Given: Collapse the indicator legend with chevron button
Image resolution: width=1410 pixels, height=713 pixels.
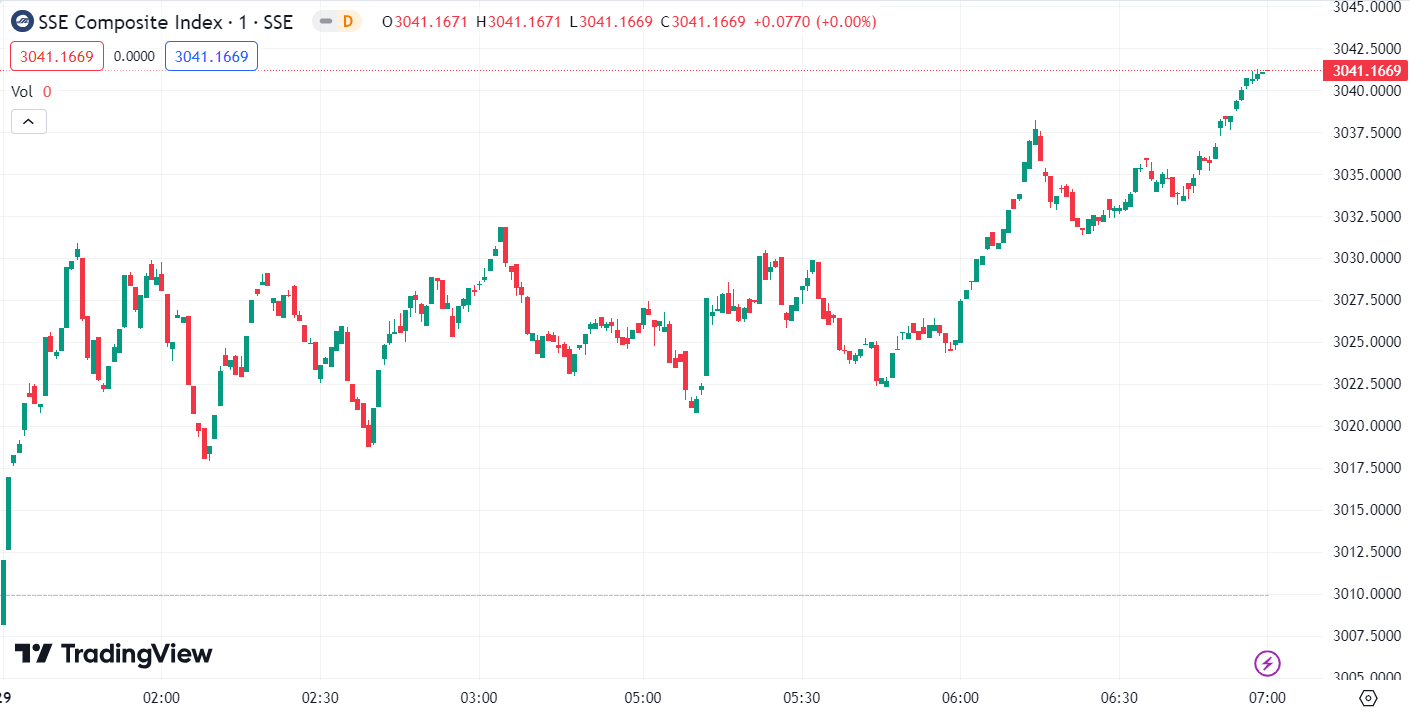Looking at the screenshot, I should pos(29,121).
